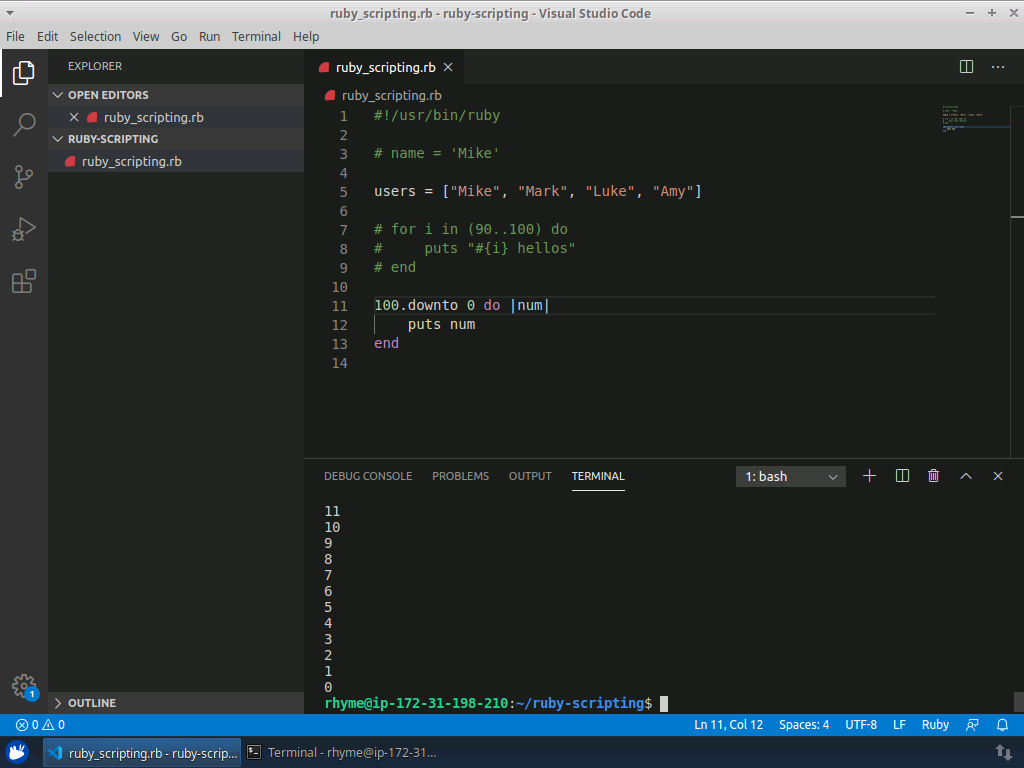Split the terminal panel
The height and width of the screenshot is (768, 1024).
(x=902, y=476)
